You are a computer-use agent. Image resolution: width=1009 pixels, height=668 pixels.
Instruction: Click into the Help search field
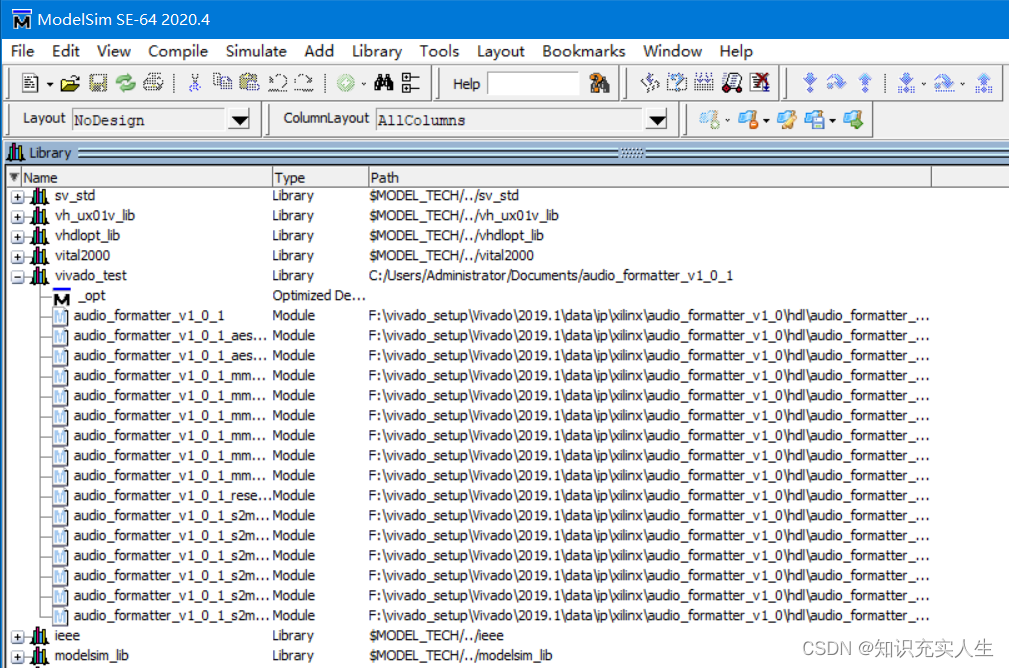click(x=533, y=84)
